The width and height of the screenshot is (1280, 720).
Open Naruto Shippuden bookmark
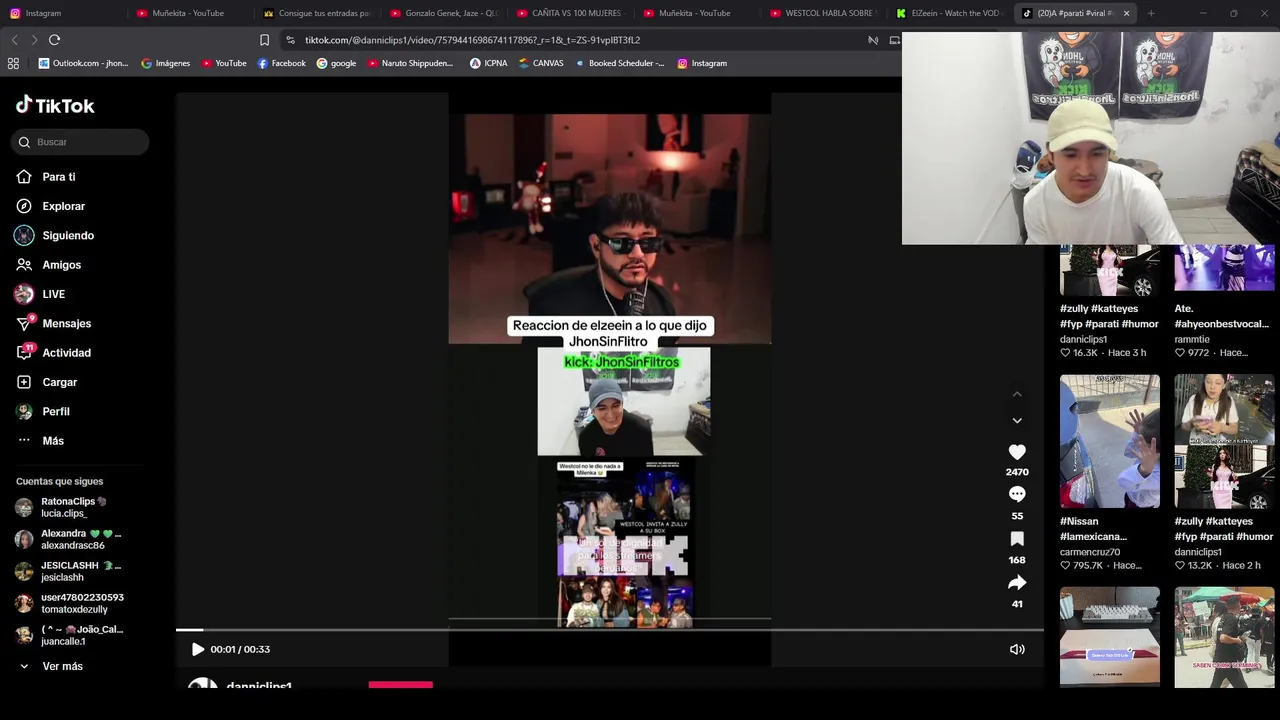coord(410,63)
